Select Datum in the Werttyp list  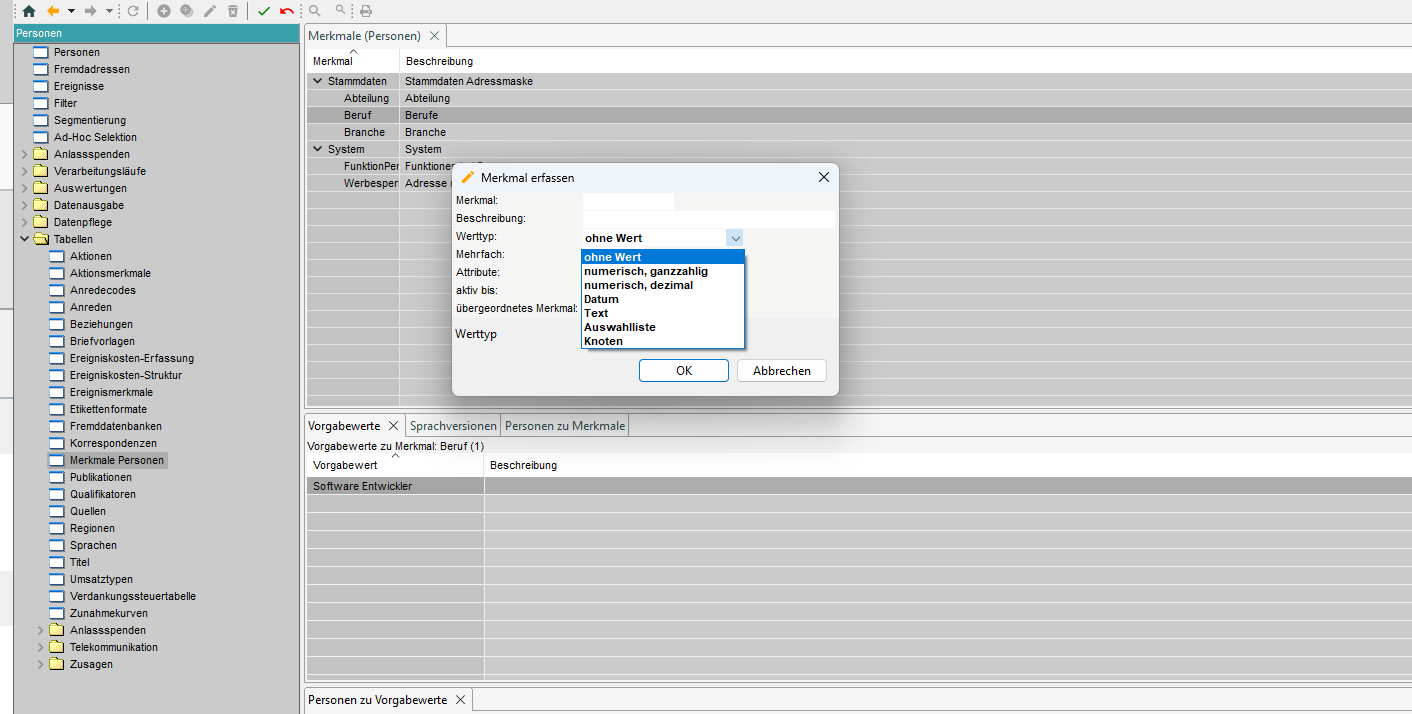(601, 299)
